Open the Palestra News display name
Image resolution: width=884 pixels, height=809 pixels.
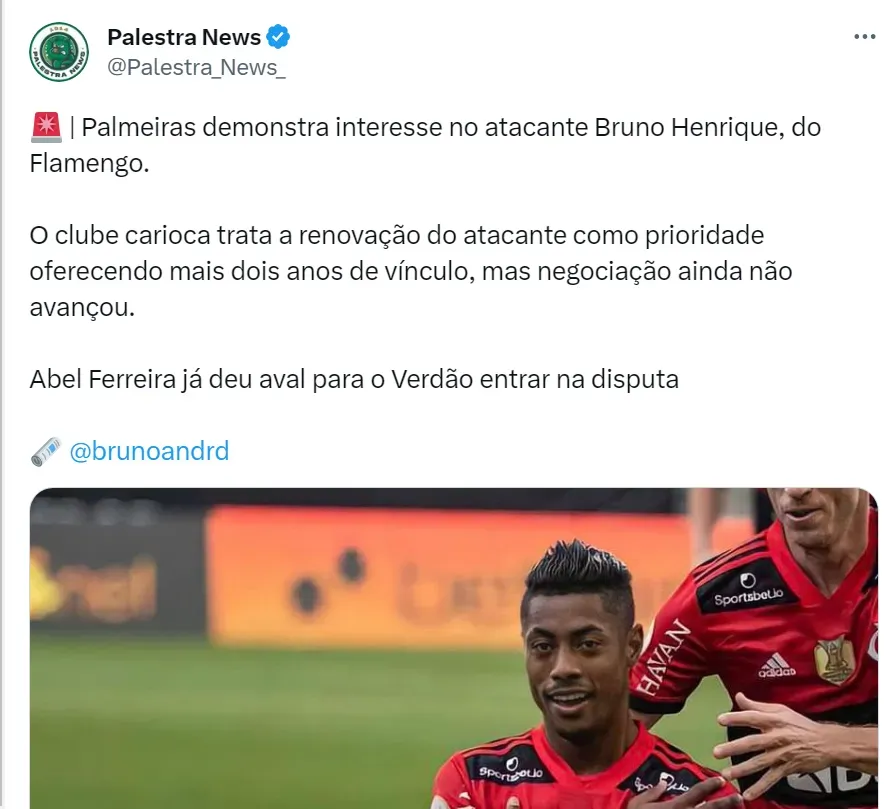point(184,37)
